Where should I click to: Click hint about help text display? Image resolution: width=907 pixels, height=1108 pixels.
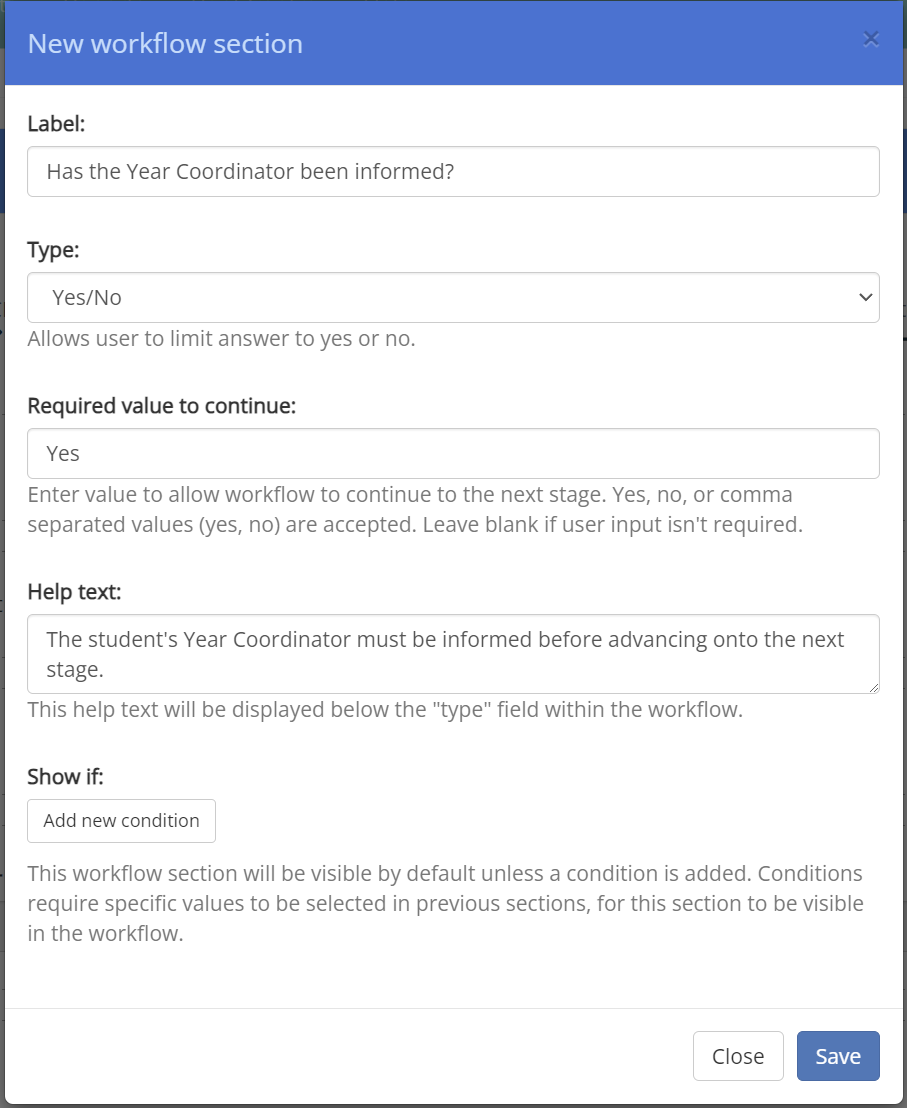(385, 709)
